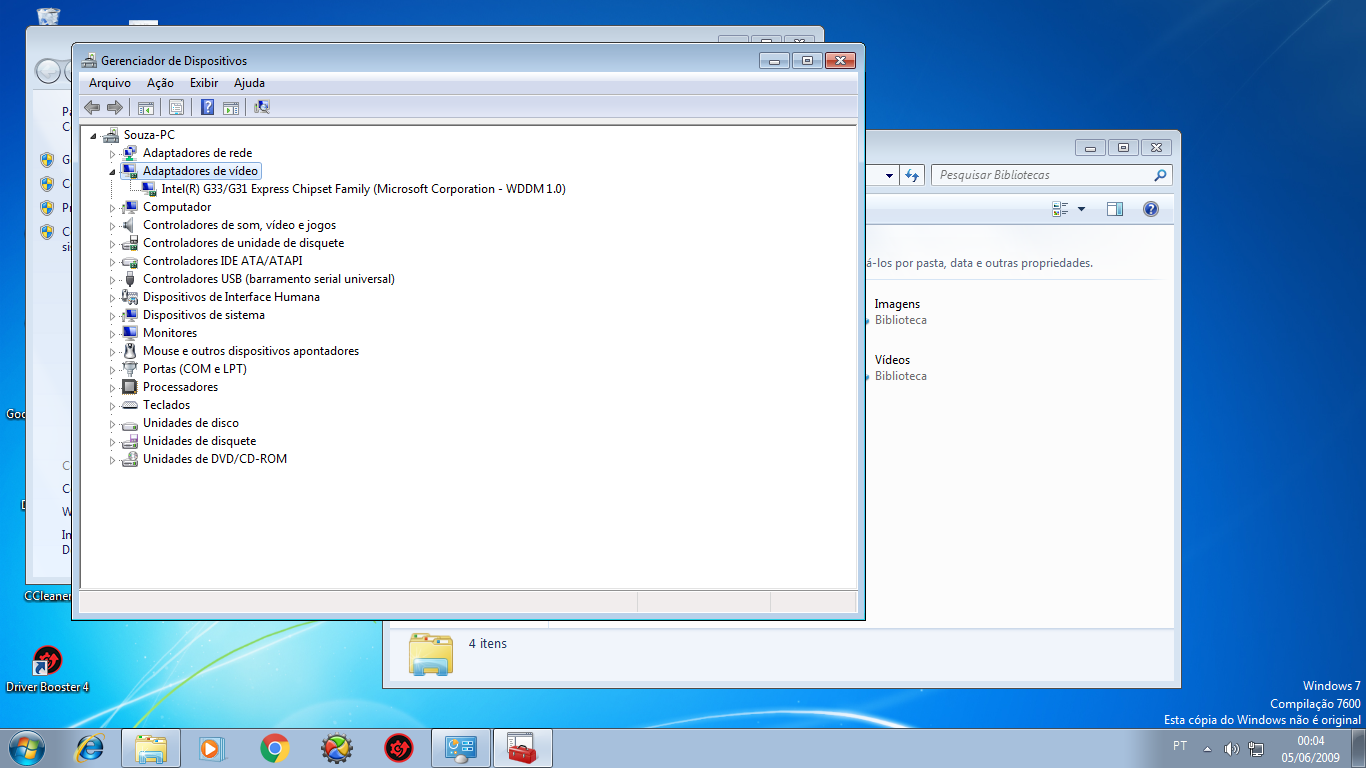Click the Souza-PC computer icon at tree root
Screen dimensions: 1366x768
111,135
